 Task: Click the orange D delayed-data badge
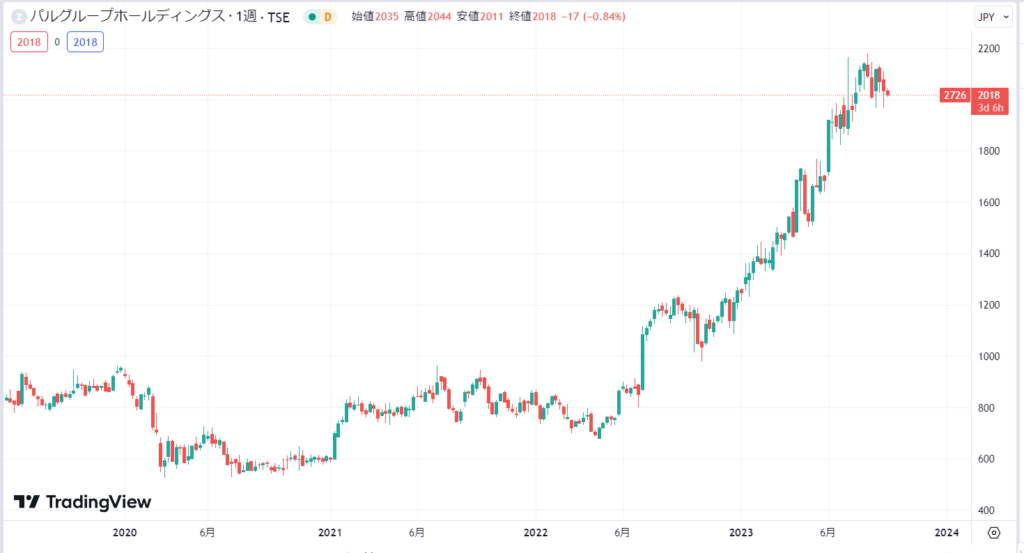pos(327,17)
